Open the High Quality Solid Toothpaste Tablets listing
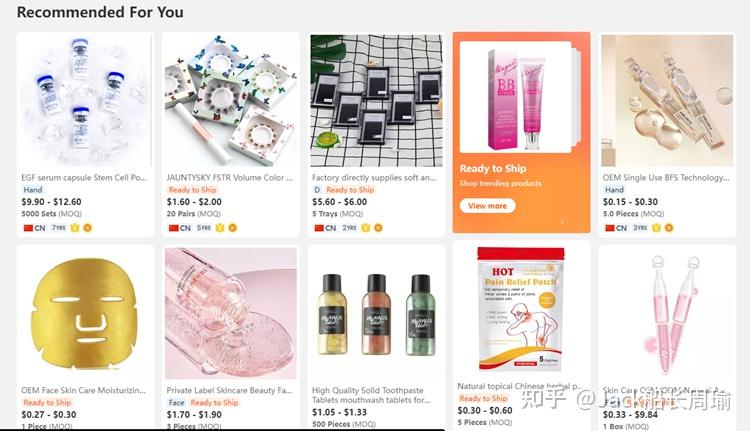750x431 pixels. click(x=371, y=395)
